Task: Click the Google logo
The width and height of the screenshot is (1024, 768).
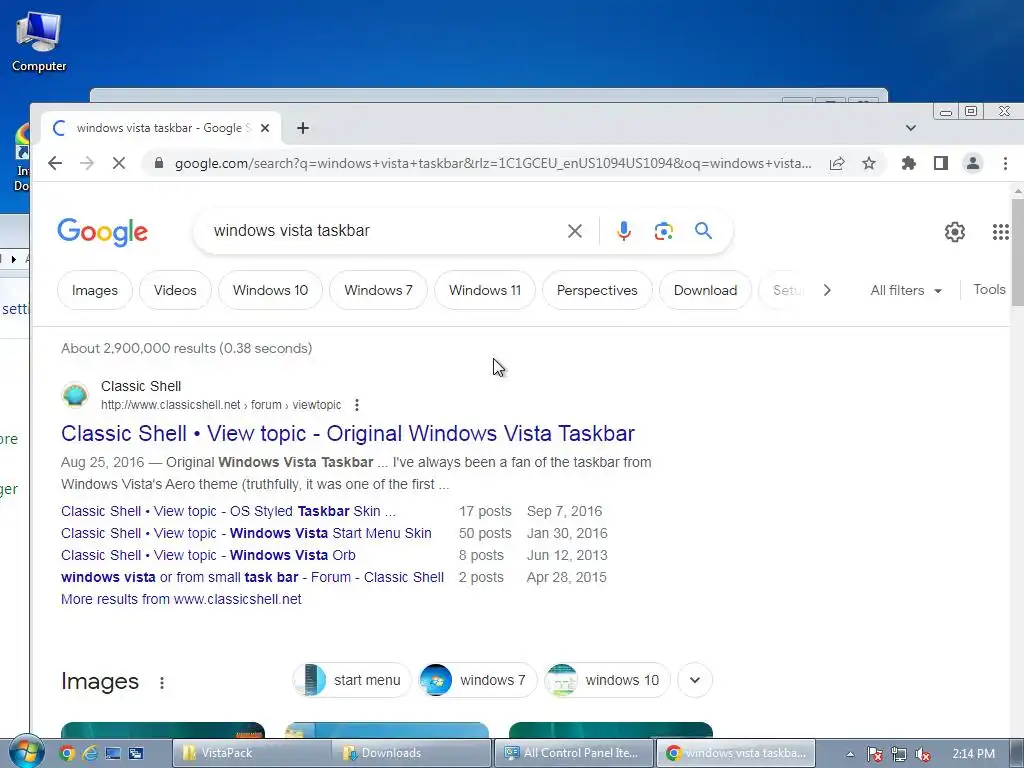Action: click(103, 232)
